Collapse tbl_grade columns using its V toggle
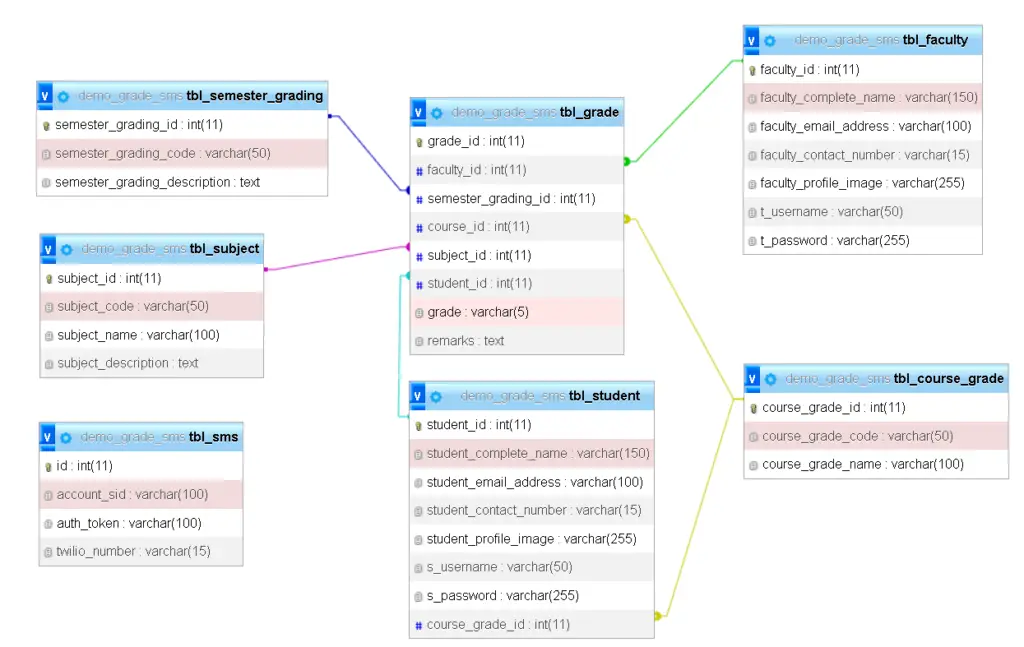This screenshot has width=1024, height=647. click(x=417, y=112)
